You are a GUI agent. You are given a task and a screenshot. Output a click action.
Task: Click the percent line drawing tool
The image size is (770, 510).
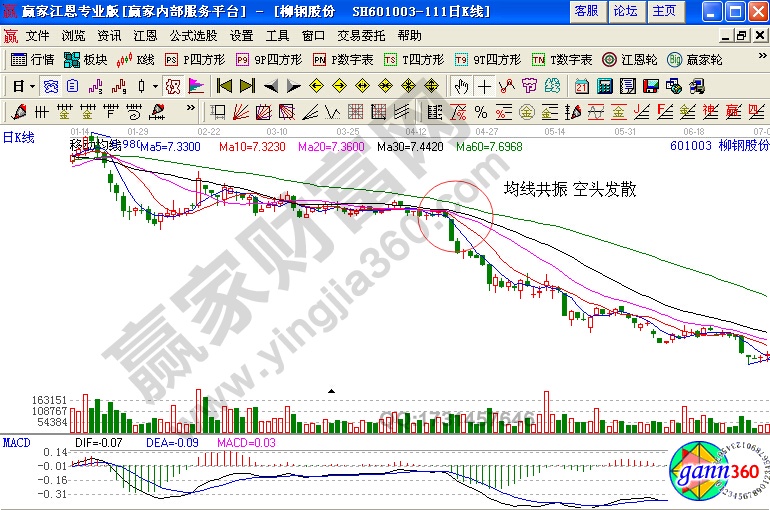pos(481,110)
